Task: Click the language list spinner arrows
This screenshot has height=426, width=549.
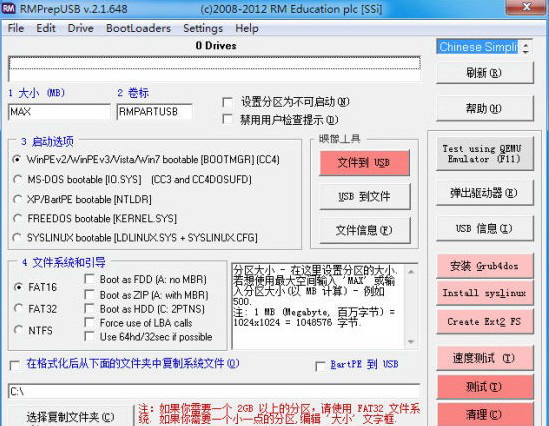Action: (x=526, y=47)
